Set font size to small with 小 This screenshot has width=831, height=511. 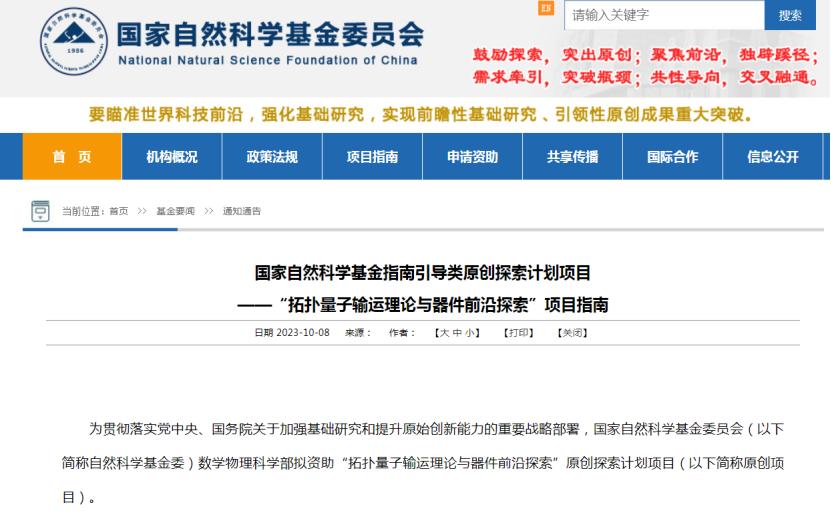pyautogui.click(x=469, y=333)
